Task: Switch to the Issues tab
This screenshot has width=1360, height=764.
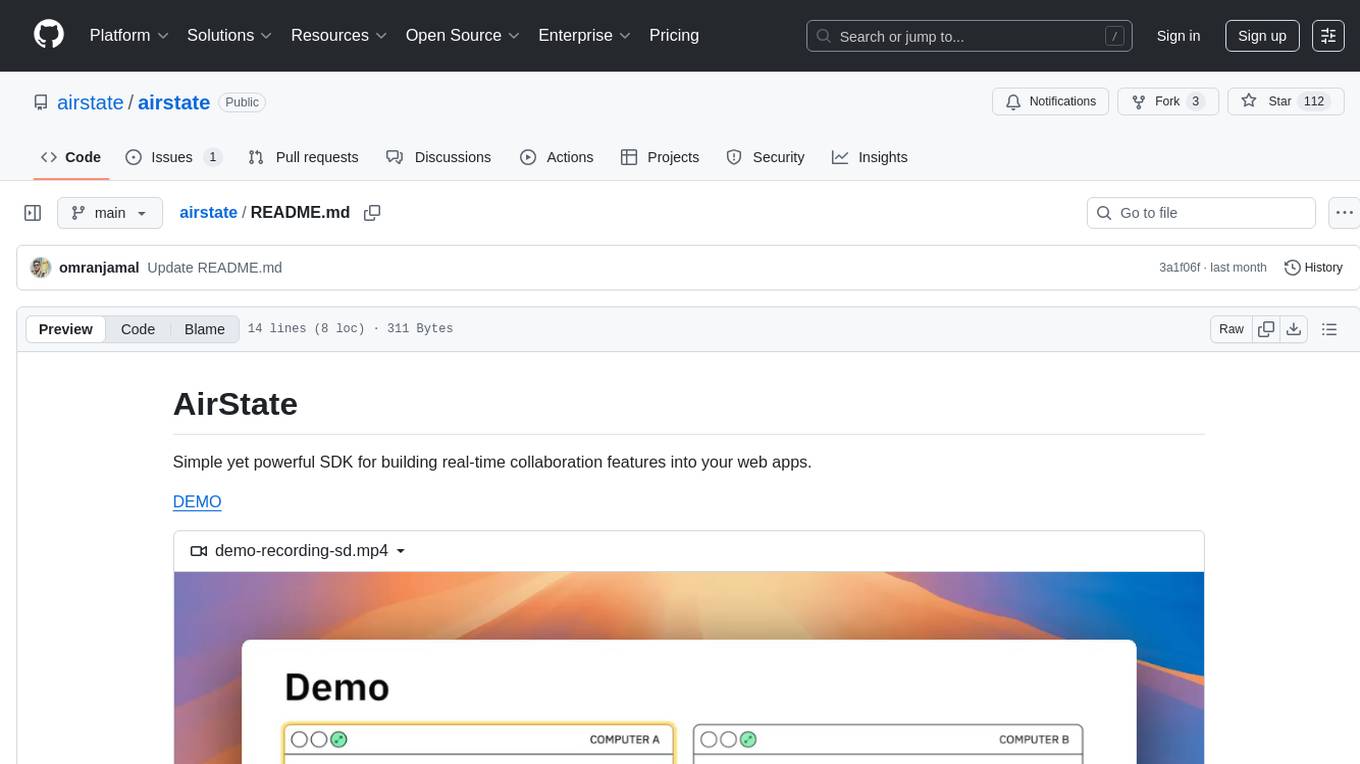Action: pos(173,157)
